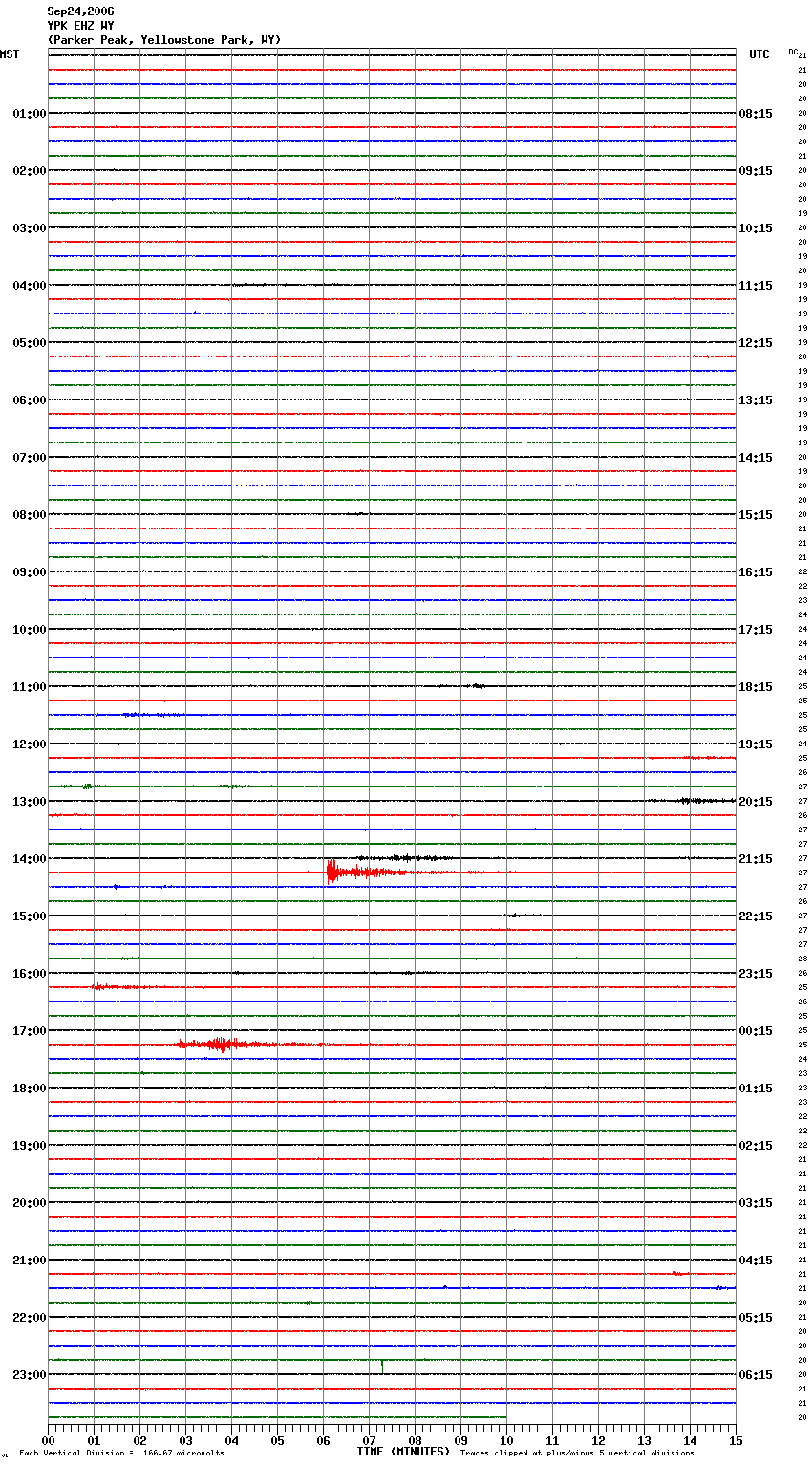Viewport: 812px width, 1466px height.
Task: Click the red signal at end of 12:15 trace
Action: click(x=707, y=757)
